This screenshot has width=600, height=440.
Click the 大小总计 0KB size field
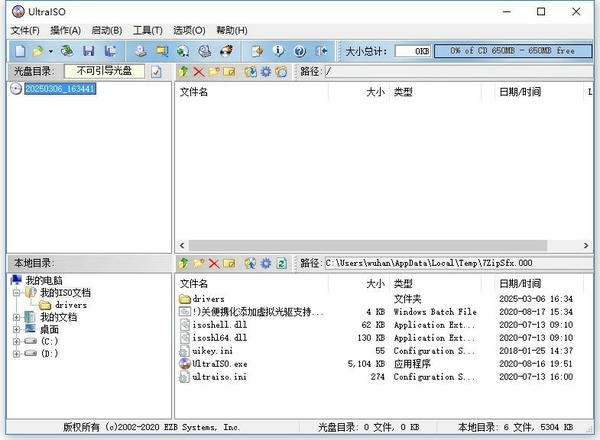[413, 51]
